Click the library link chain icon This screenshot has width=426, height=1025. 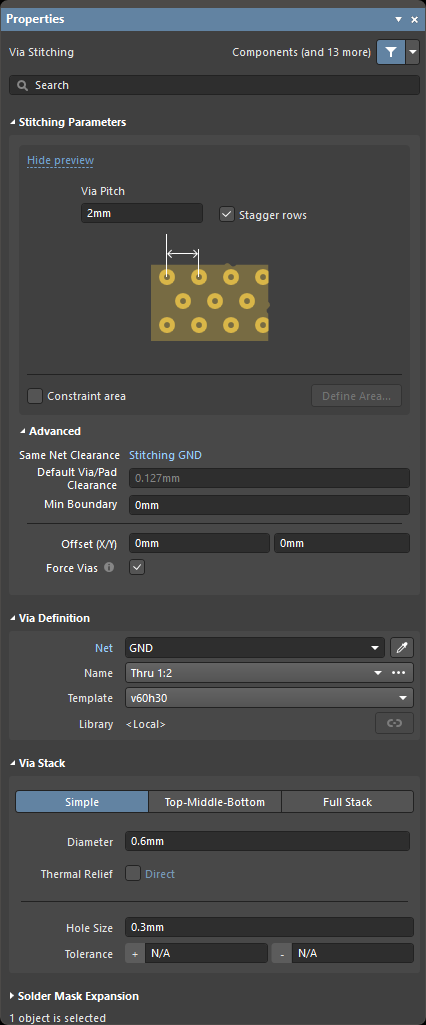395,723
